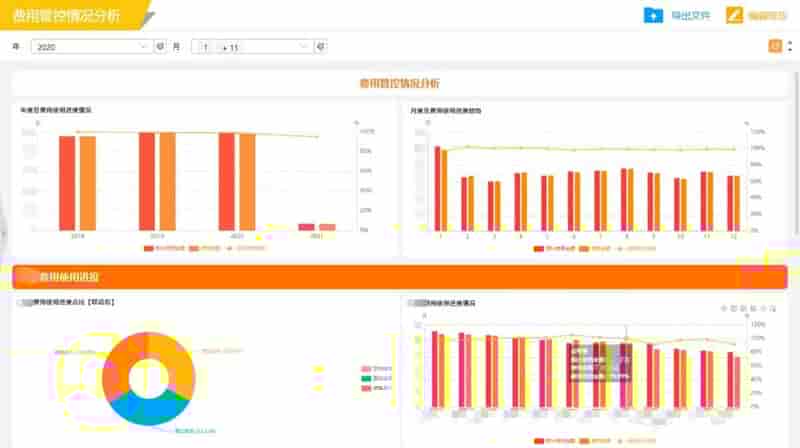Toggle pink entry in donut chart legend

[x=376, y=368]
